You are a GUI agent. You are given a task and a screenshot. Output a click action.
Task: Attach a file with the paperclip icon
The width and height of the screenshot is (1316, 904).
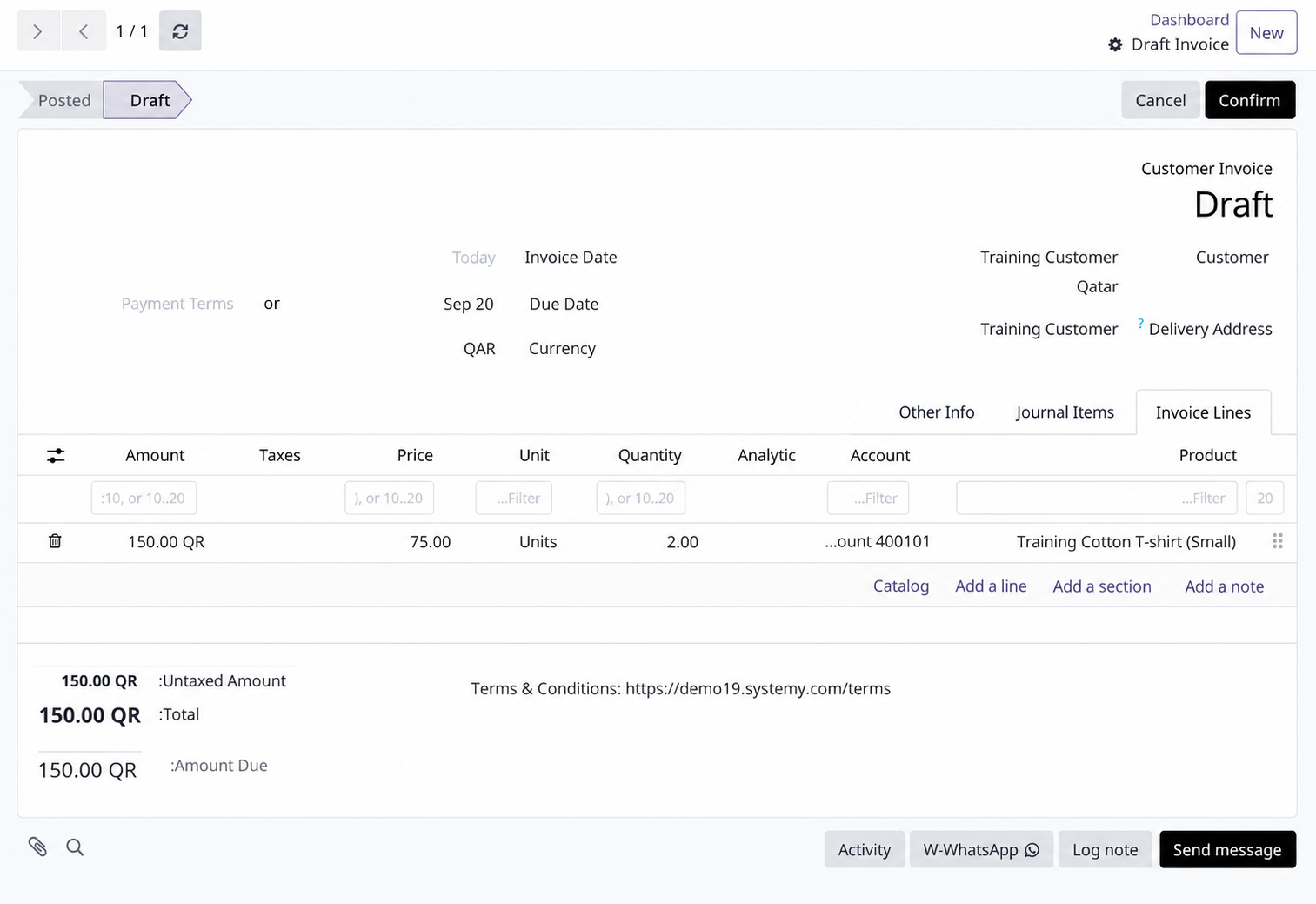(x=37, y=847)
